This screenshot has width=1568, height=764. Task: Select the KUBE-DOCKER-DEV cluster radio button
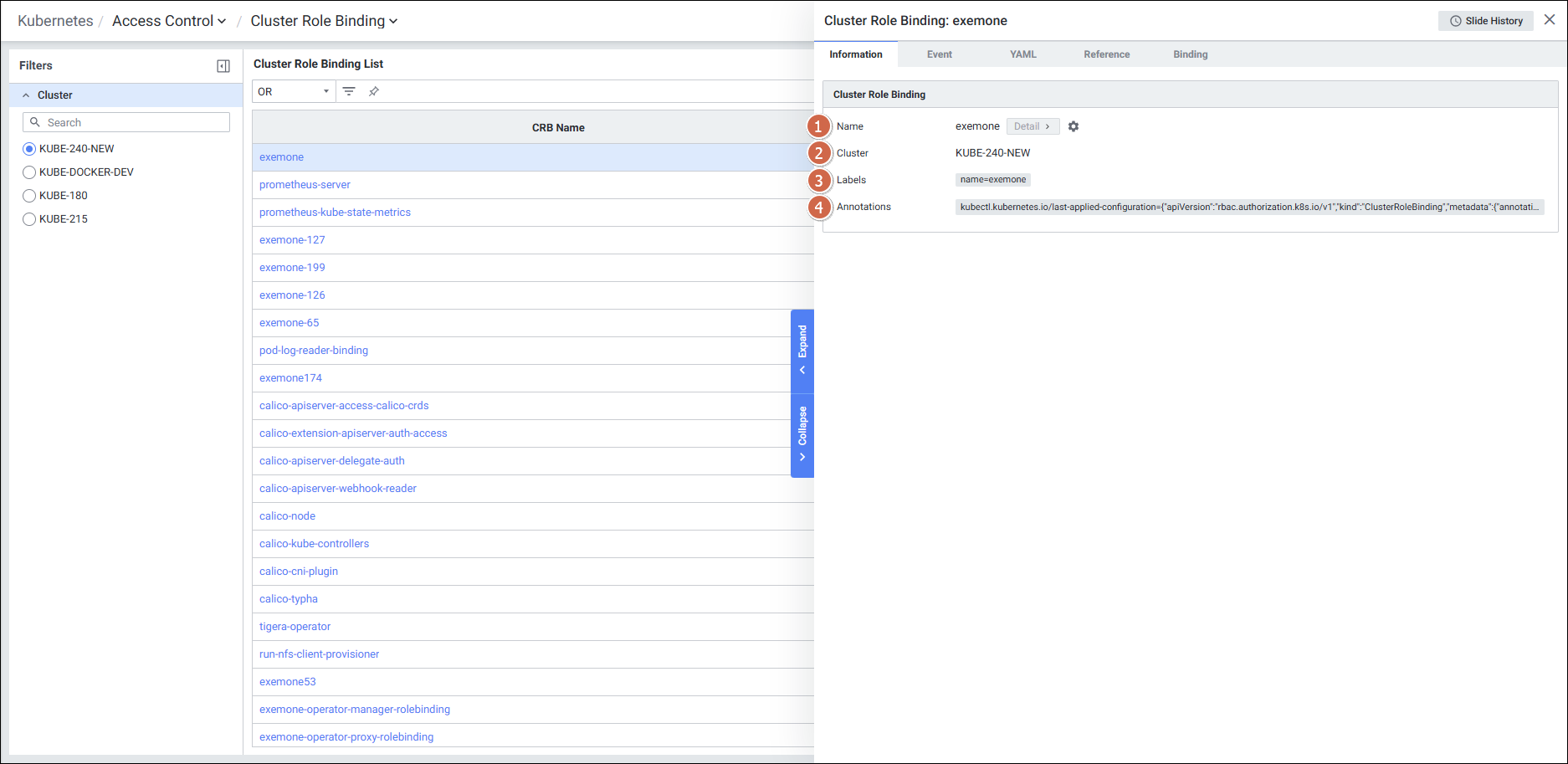click(29, 172)
